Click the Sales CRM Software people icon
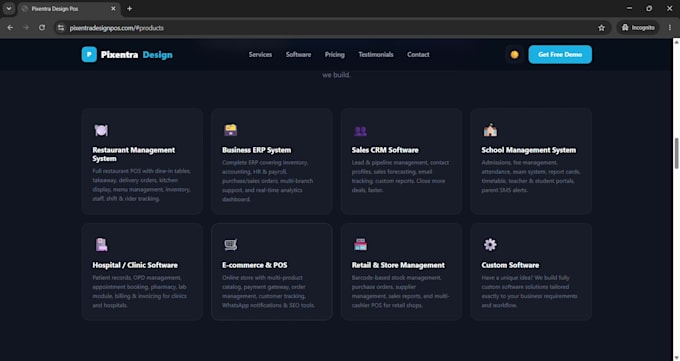Image resolution: width=680 pixels, height=361 pixels. tap(360, 131)
